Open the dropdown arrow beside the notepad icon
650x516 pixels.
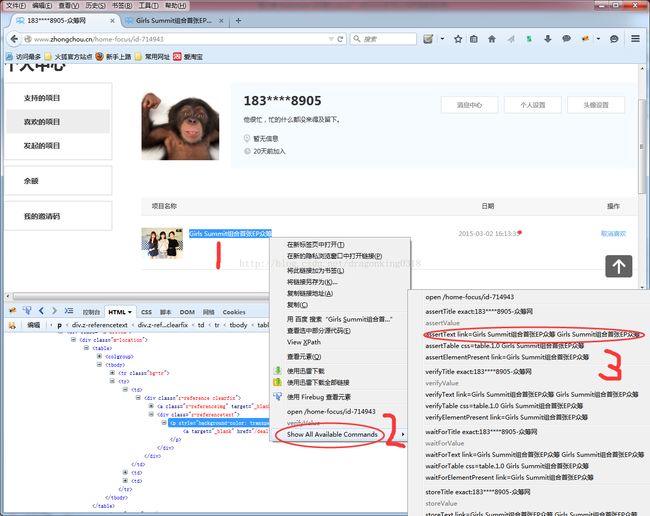442,39
